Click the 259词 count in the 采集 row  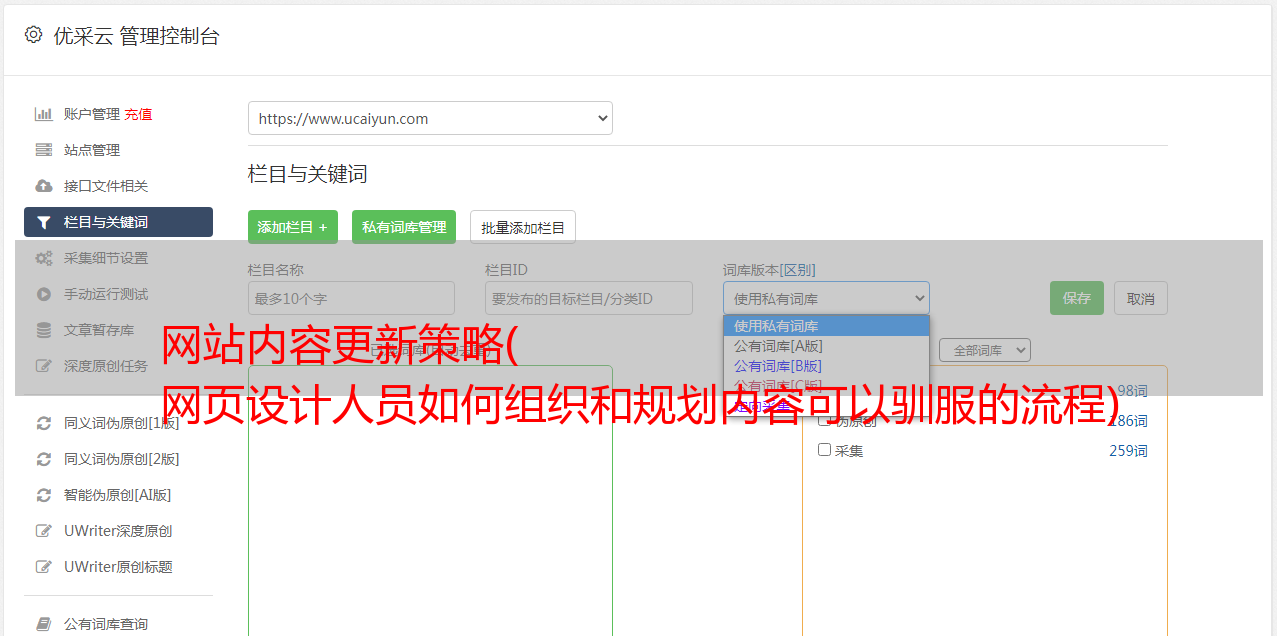(x=1128, y=451)
